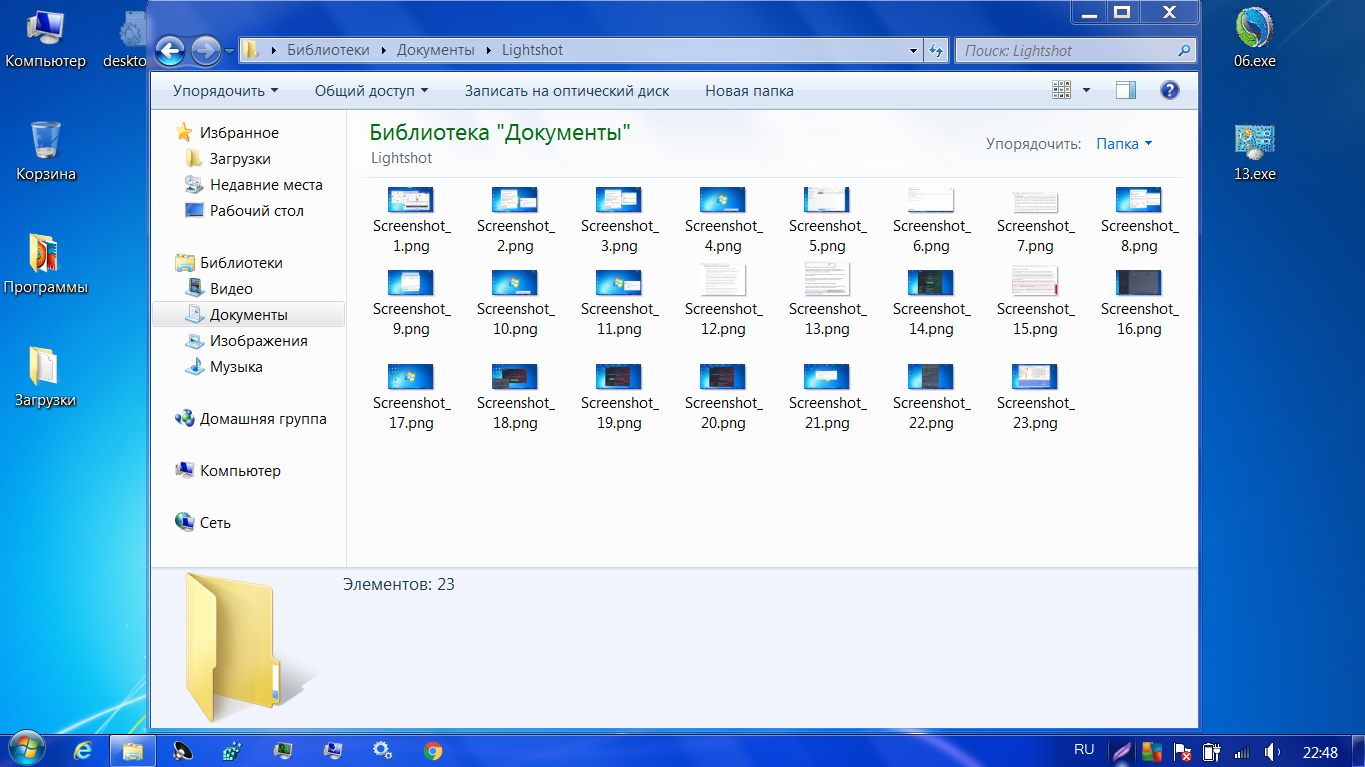Select Изображения in the navigation pane
Viewport: 1365px width, 767px height.
click(258, 341)
